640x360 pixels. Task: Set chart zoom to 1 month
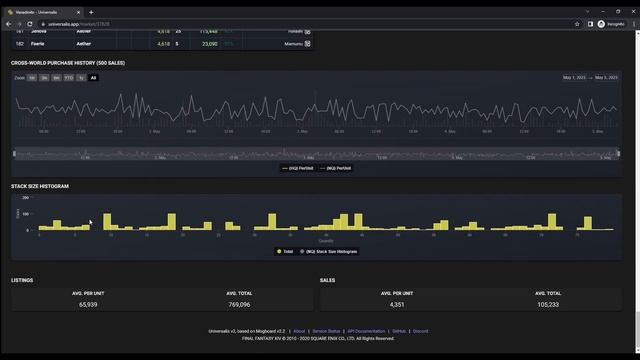(x=32, y=78)
